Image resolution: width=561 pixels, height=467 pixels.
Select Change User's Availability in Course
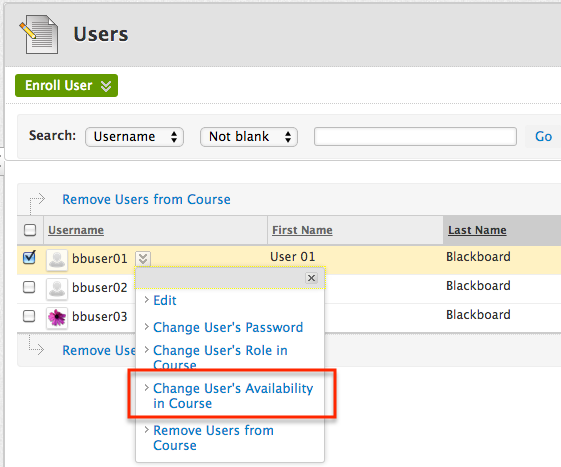[233, 395]
